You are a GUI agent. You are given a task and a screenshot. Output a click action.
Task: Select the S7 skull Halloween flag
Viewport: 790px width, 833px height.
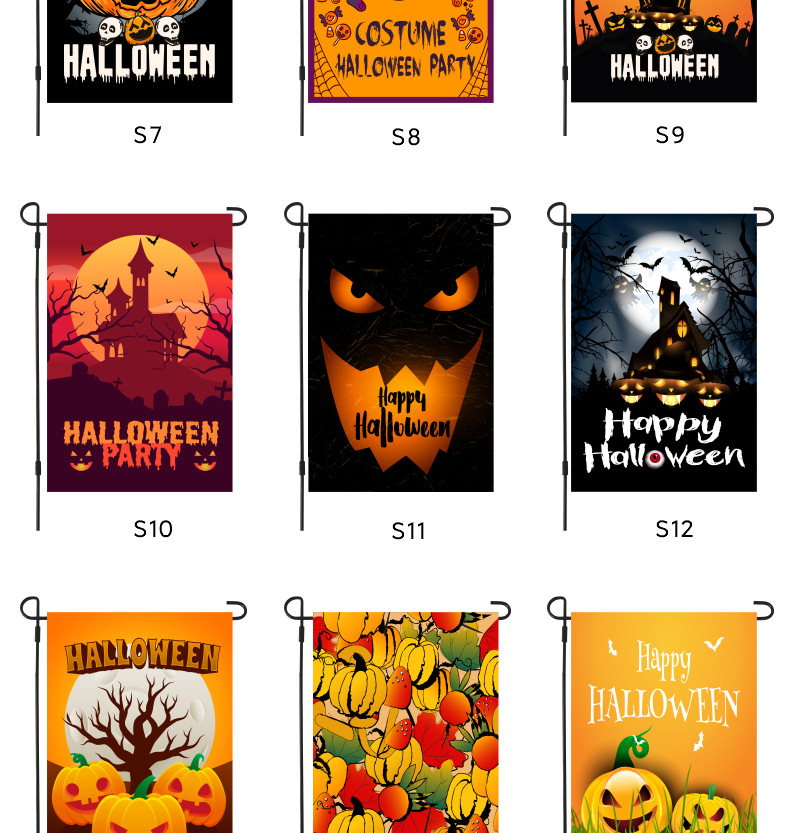click(140, 51)
